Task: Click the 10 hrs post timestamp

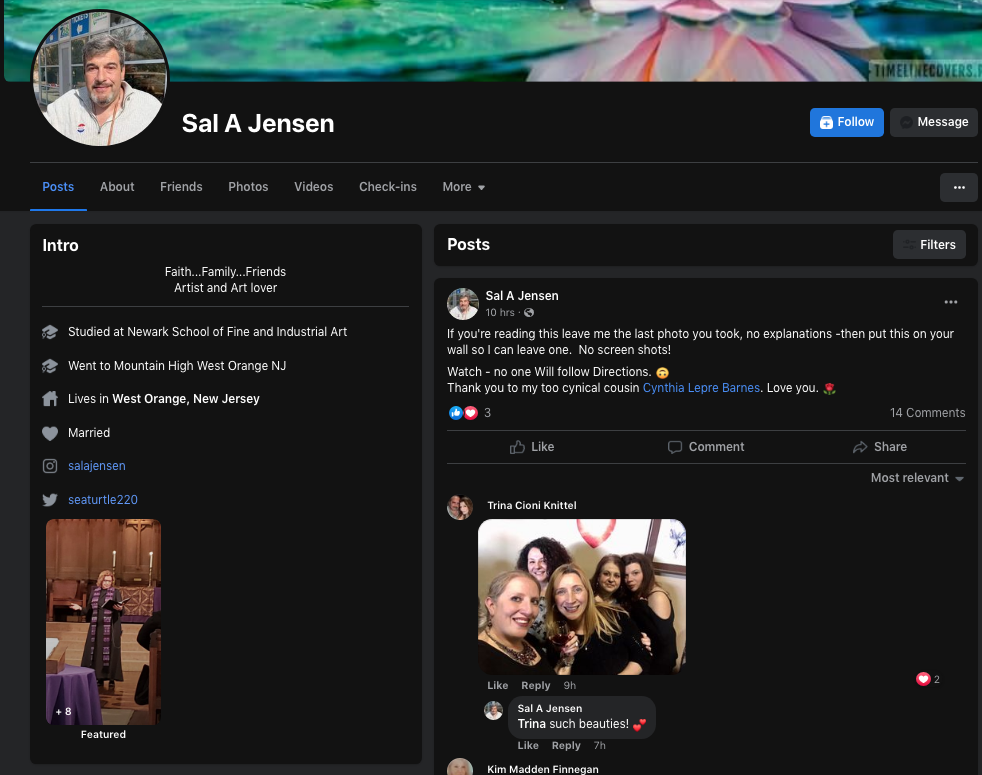Action: coord(500,313)
